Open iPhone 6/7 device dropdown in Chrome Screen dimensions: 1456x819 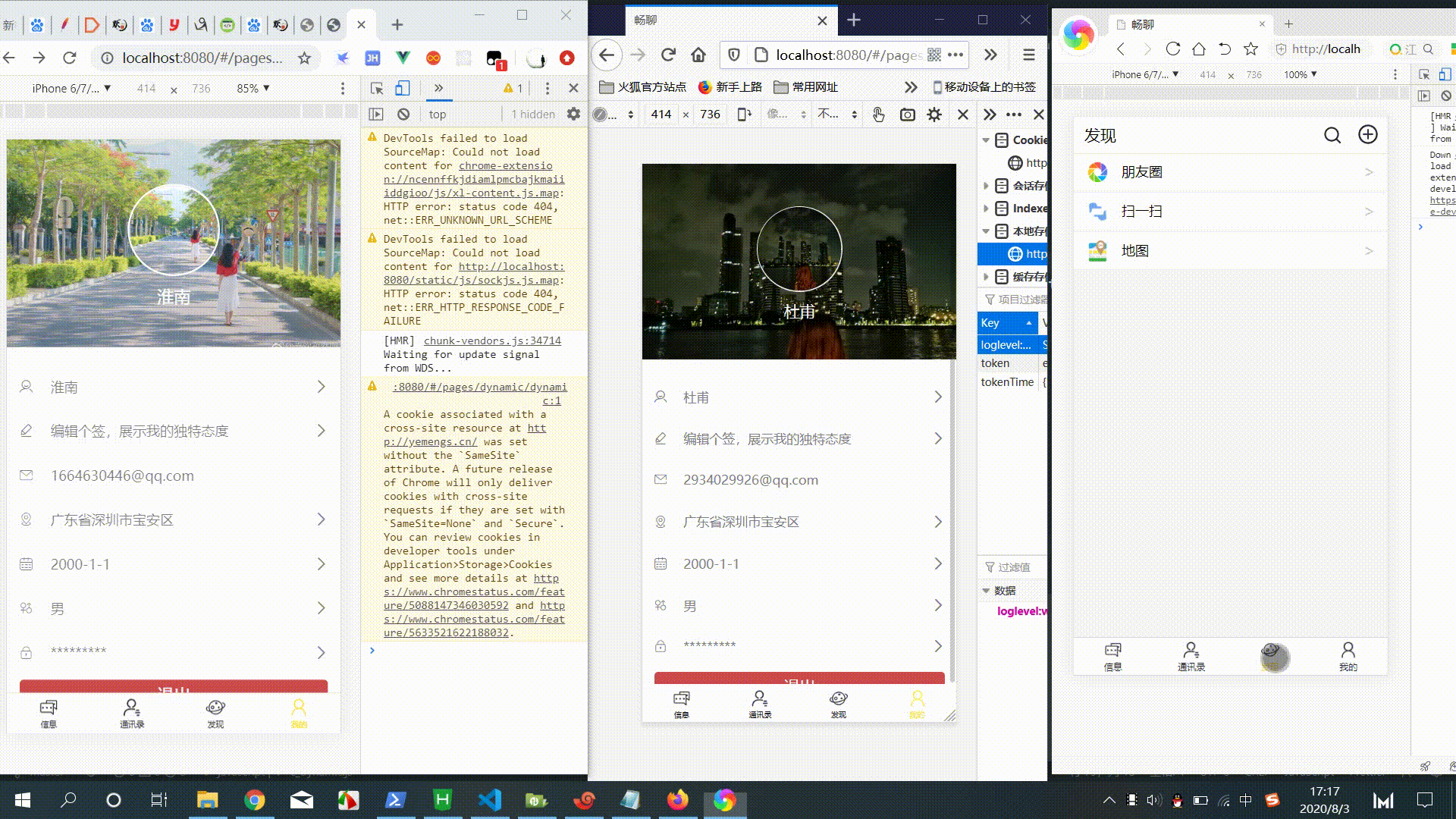(71, 89)
